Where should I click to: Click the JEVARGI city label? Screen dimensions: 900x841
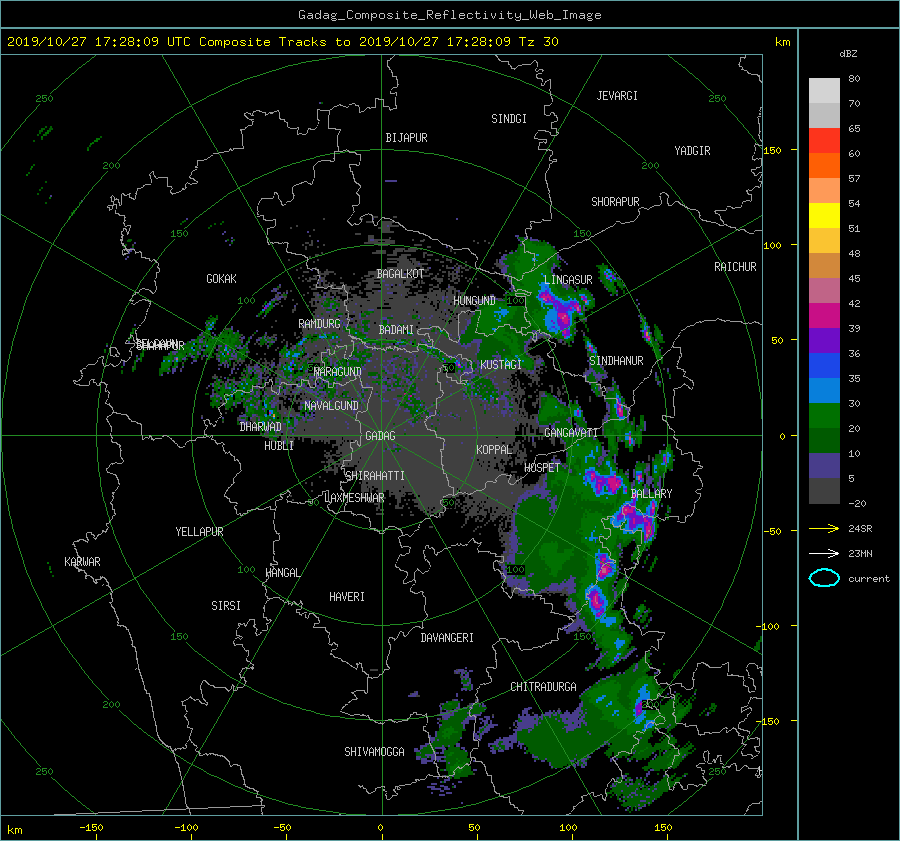click(x=617, y=96)
